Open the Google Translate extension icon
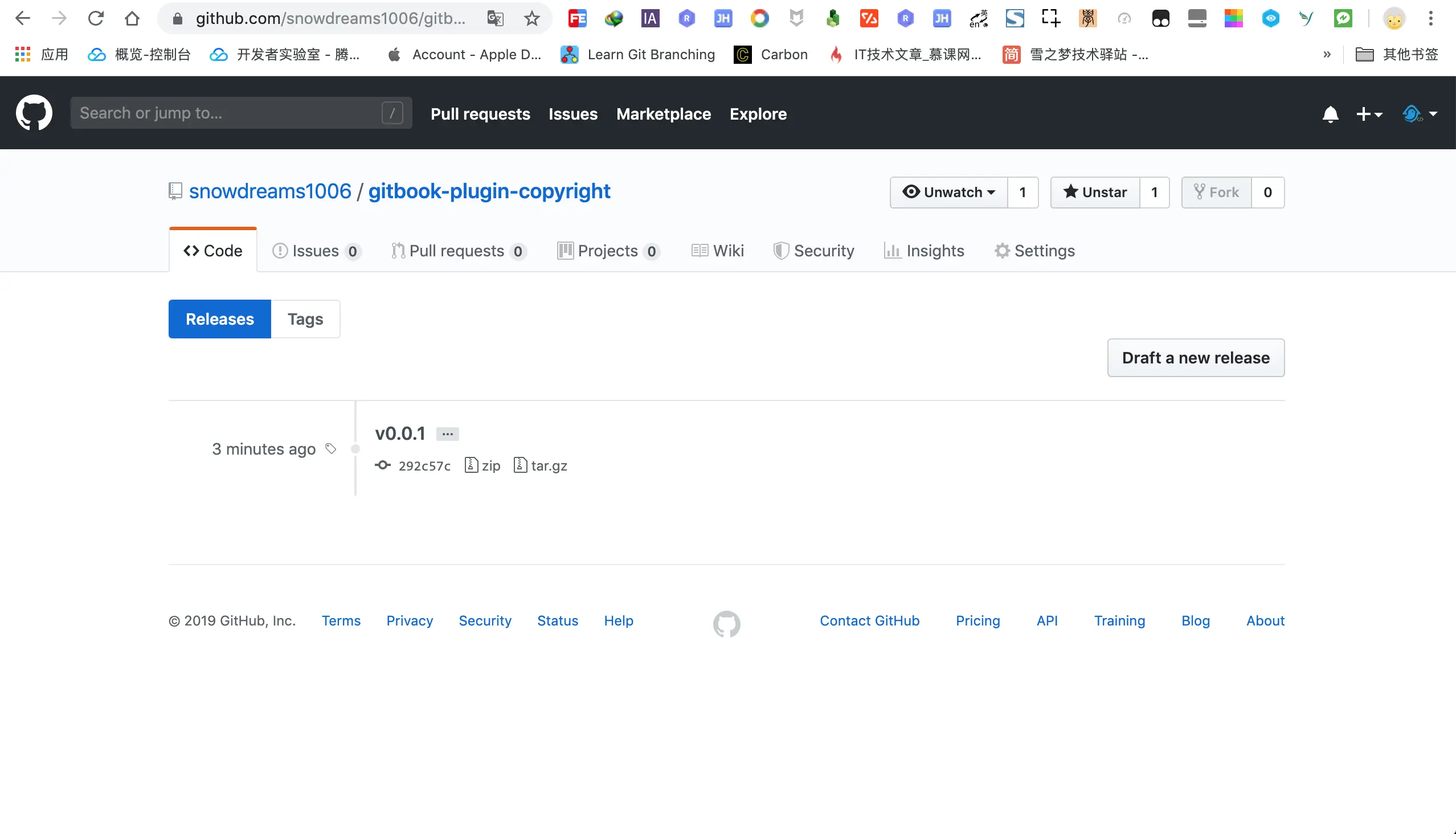 (x=495, y=18)
